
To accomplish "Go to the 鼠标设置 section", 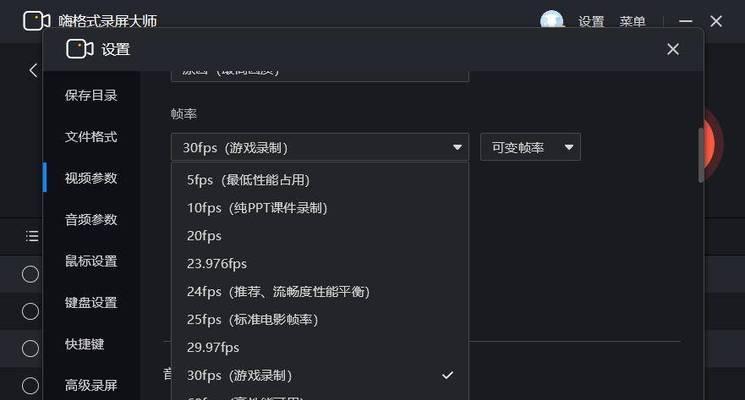I will pos(91,261).
